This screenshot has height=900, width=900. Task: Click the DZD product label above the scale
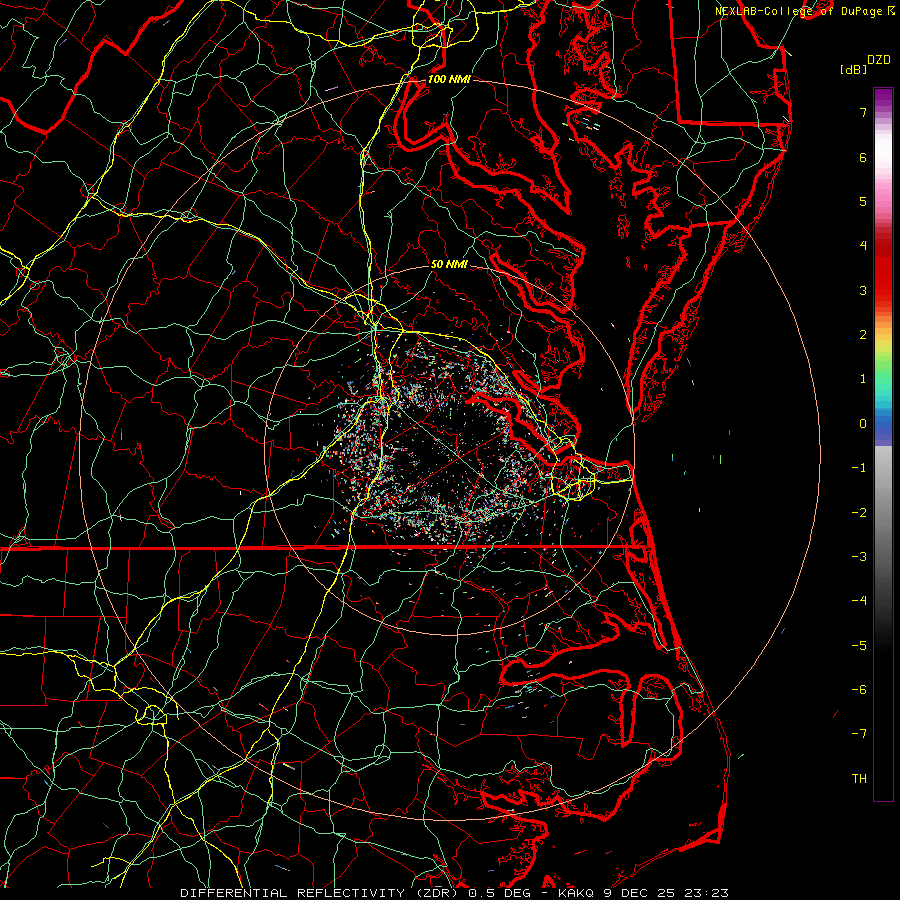coord(879,59)
